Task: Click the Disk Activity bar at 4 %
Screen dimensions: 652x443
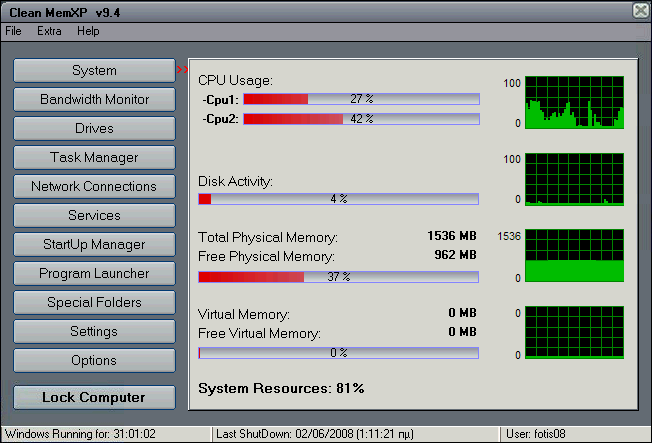Action: tap(338, 199)
